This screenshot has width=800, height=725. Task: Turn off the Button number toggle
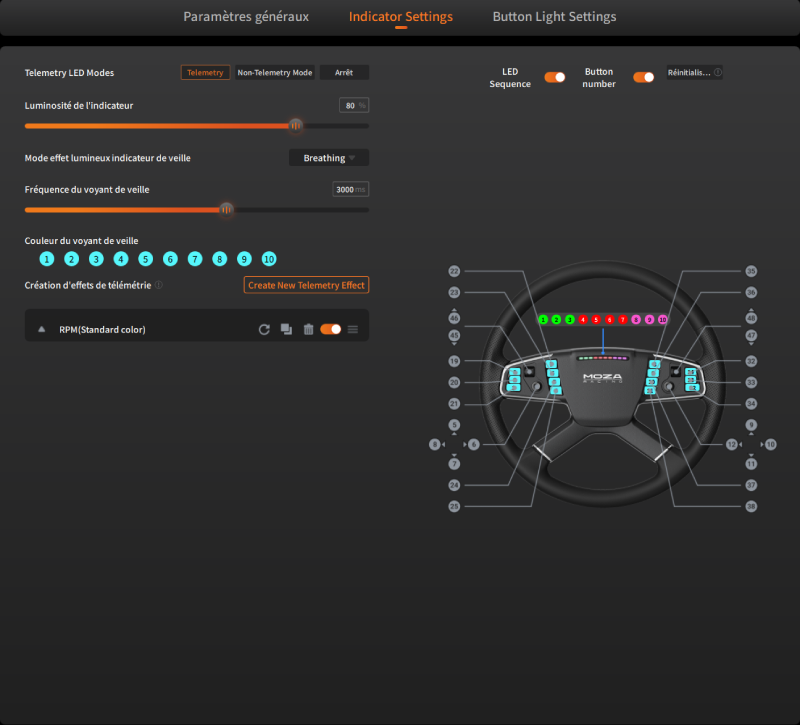click(x=644, y=77)
